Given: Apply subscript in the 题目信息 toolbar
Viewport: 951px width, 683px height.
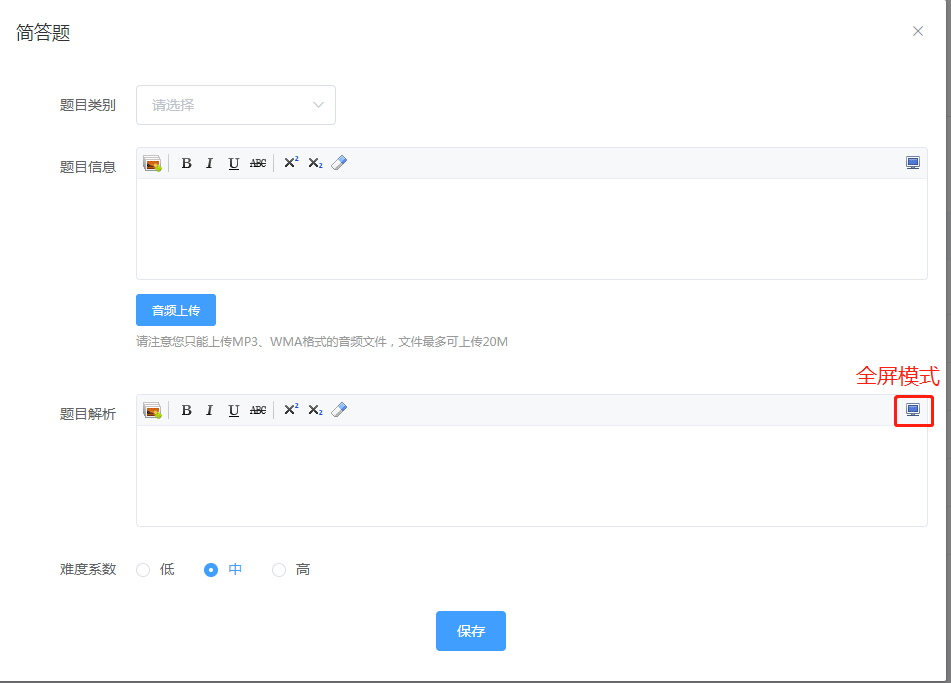Looking at the screenshot, I should click(x=314, y=162).
